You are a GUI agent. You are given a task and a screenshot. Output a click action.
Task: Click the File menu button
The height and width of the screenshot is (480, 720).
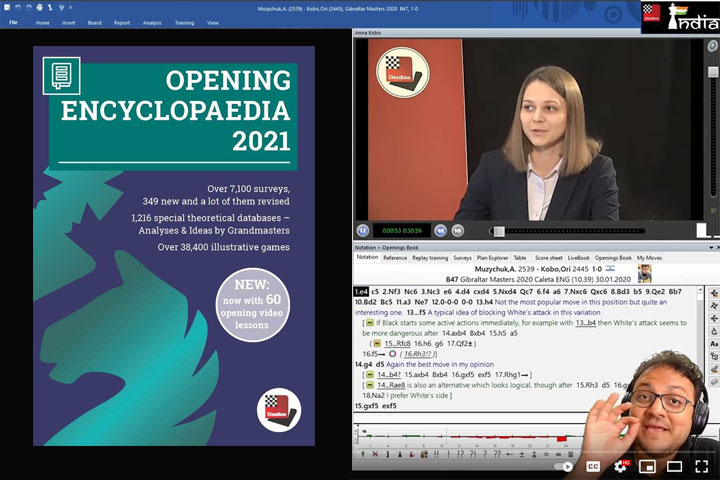13,21
